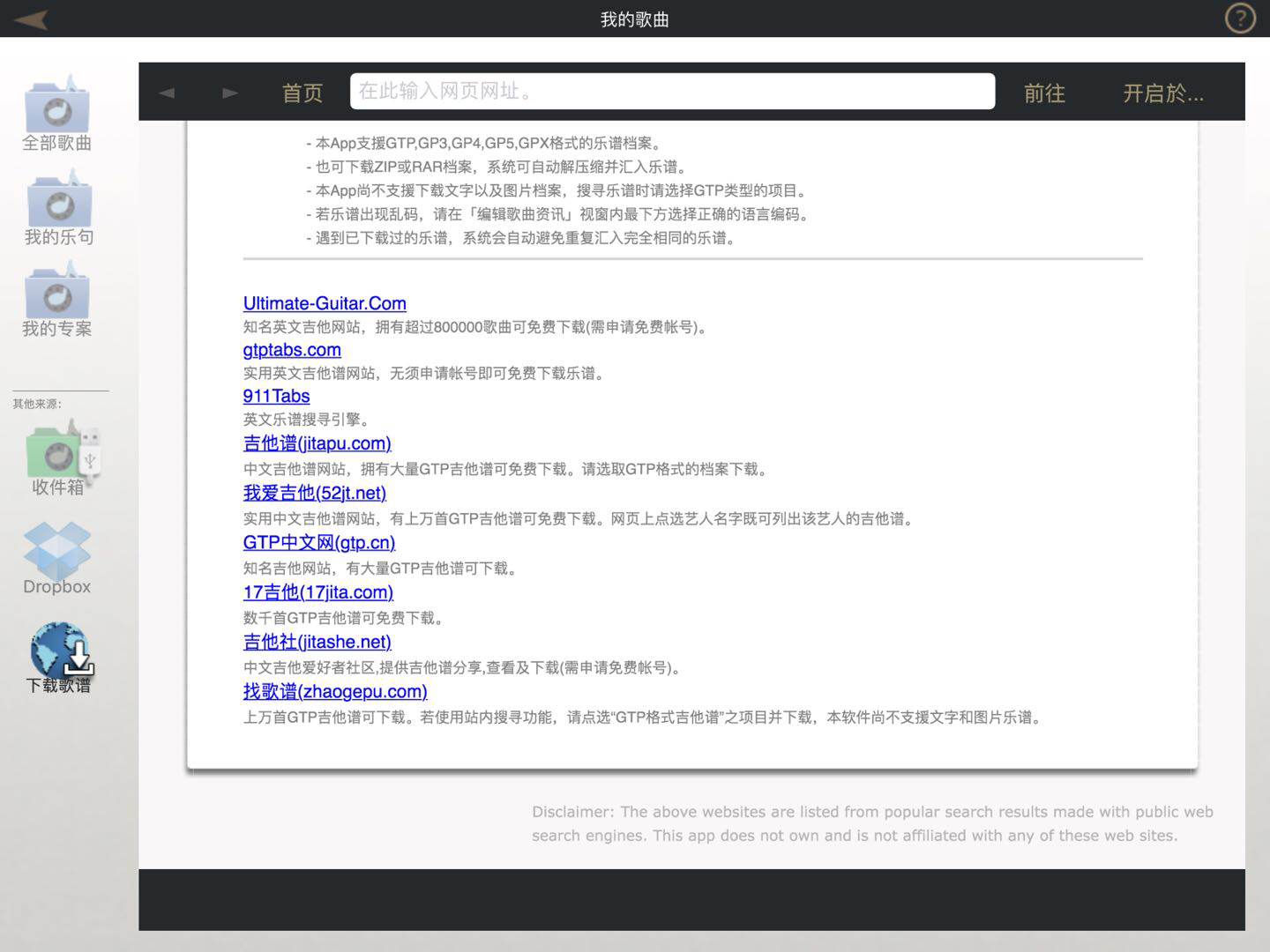
Task: Open the Ultimate-Guitar.Com link
Action: click(x=325, y=303)
